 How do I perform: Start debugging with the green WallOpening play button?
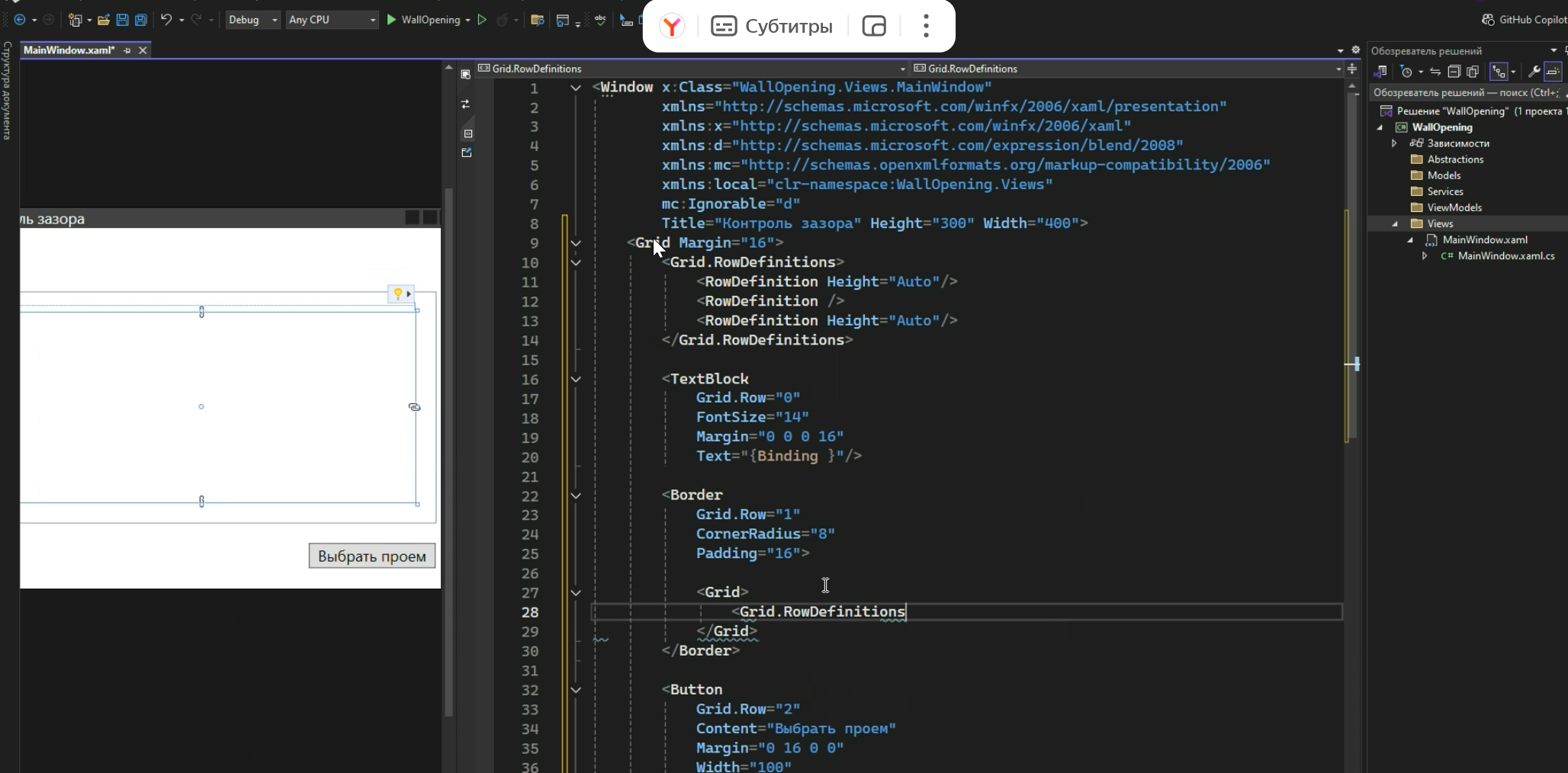tap(392, 20)
